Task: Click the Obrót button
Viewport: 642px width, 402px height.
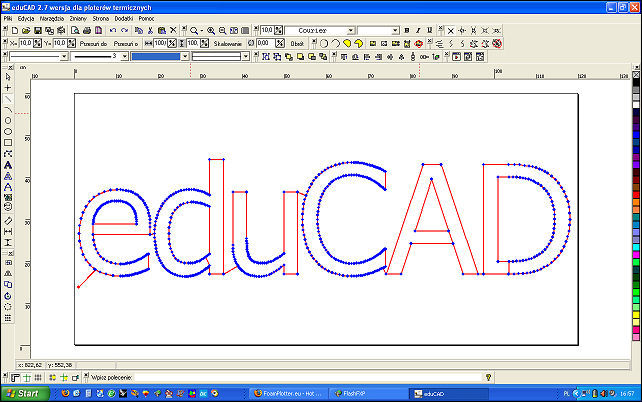Action: point(297,43)
